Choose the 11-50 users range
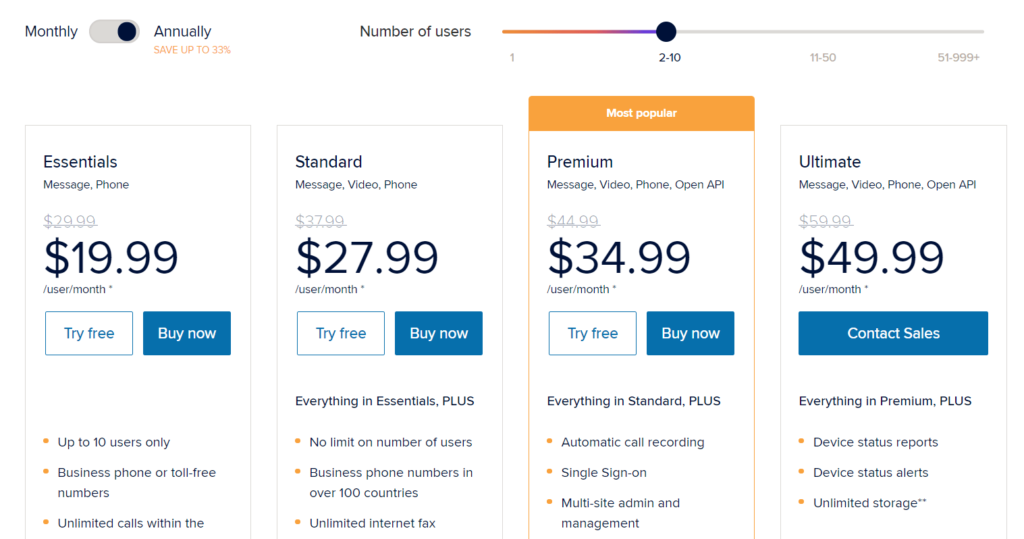This screenshot has width=1024, height=539. [822, 57]
